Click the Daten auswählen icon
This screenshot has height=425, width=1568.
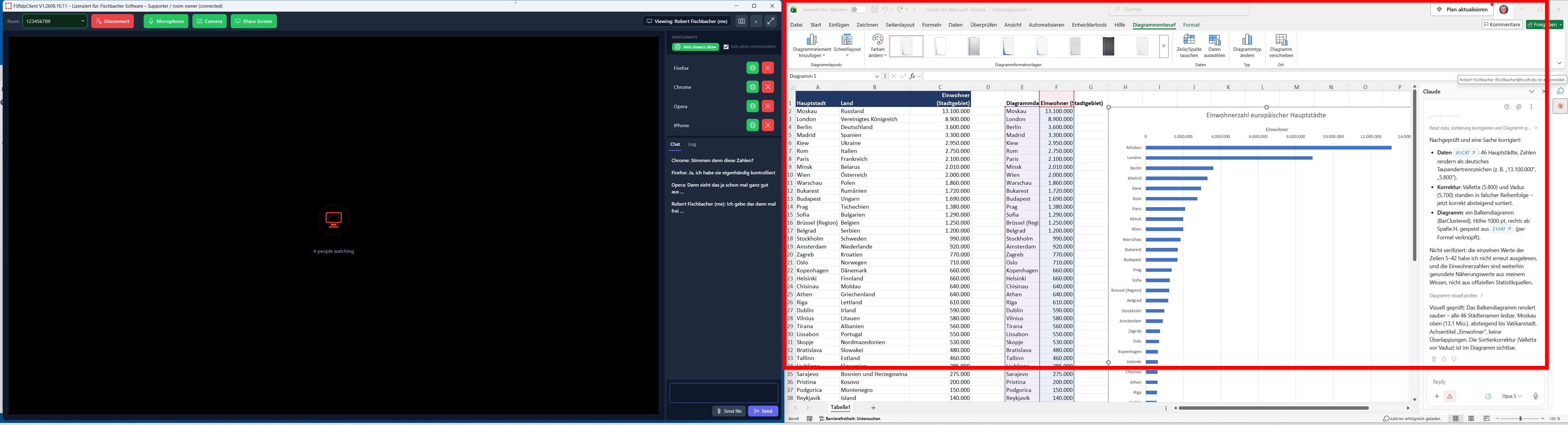click(1214, 46)
